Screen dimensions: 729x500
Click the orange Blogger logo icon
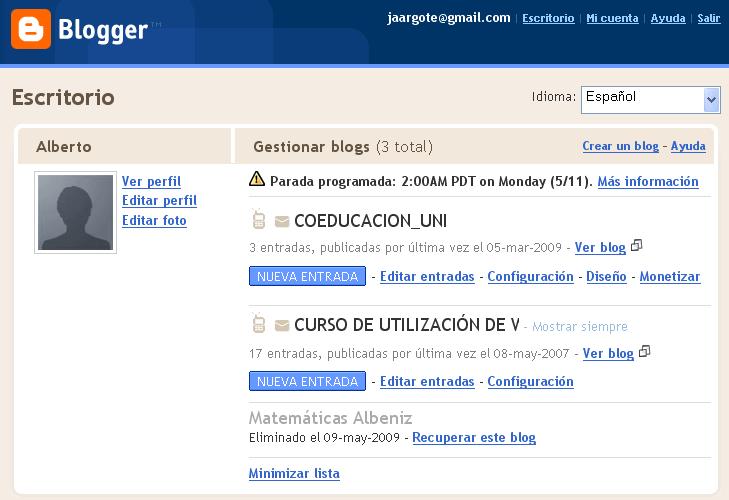(x=31, y=29)
